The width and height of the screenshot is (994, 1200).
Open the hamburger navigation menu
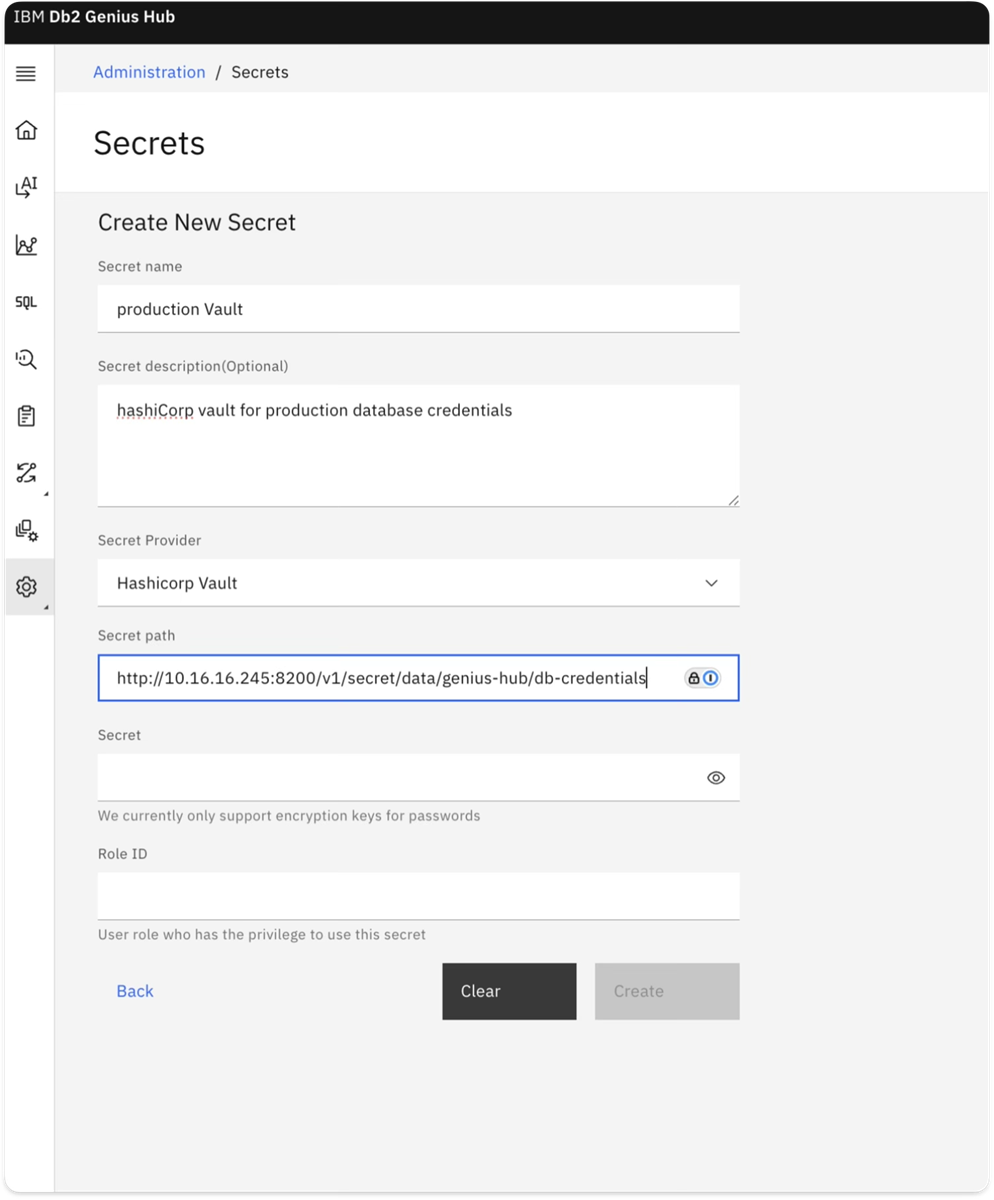pos(27,73)
